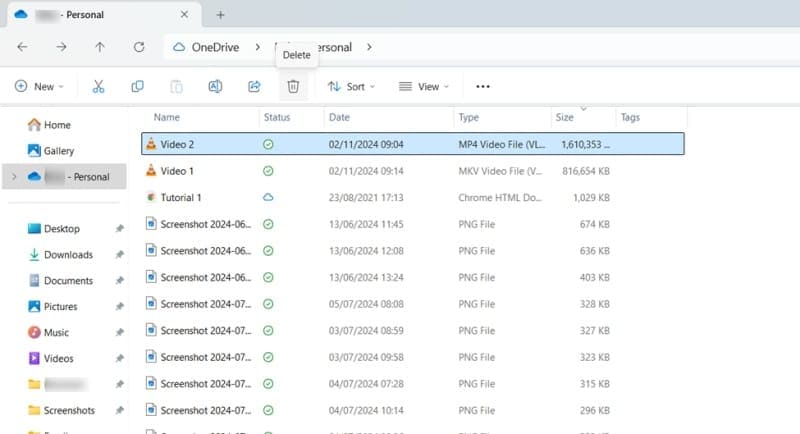Select the Video 1 file
Screen dimensions: 800x434
tap(413, 171)
